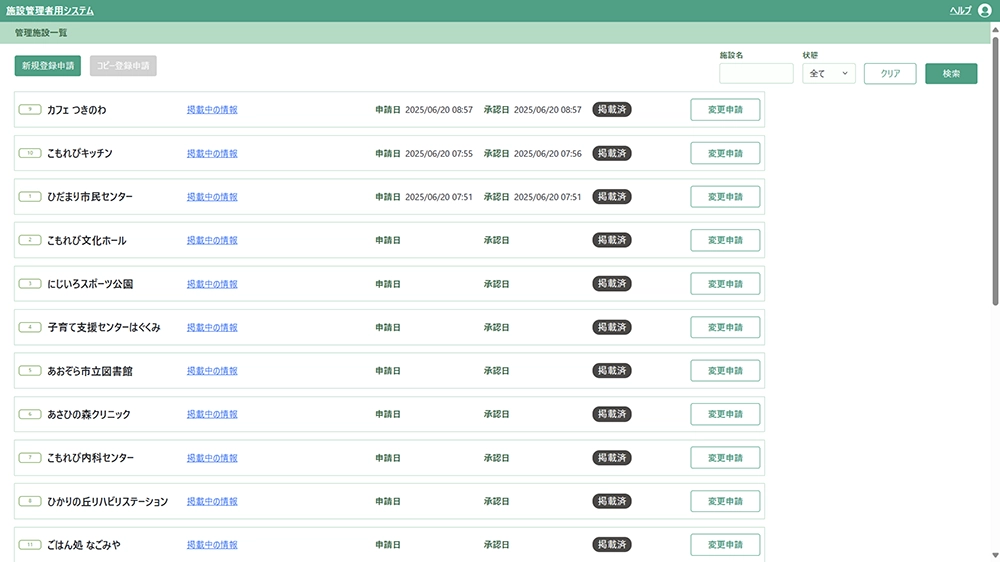Open 掲載中の情報 for カフェ つきのわ
Screen dimensions: 1000x562
pyautogui.click(x=212, y=110)
